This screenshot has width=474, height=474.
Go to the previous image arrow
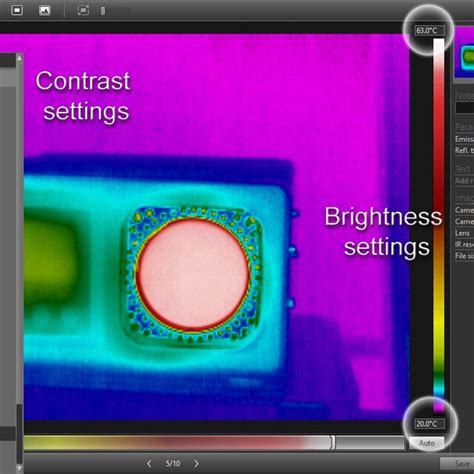149,464
